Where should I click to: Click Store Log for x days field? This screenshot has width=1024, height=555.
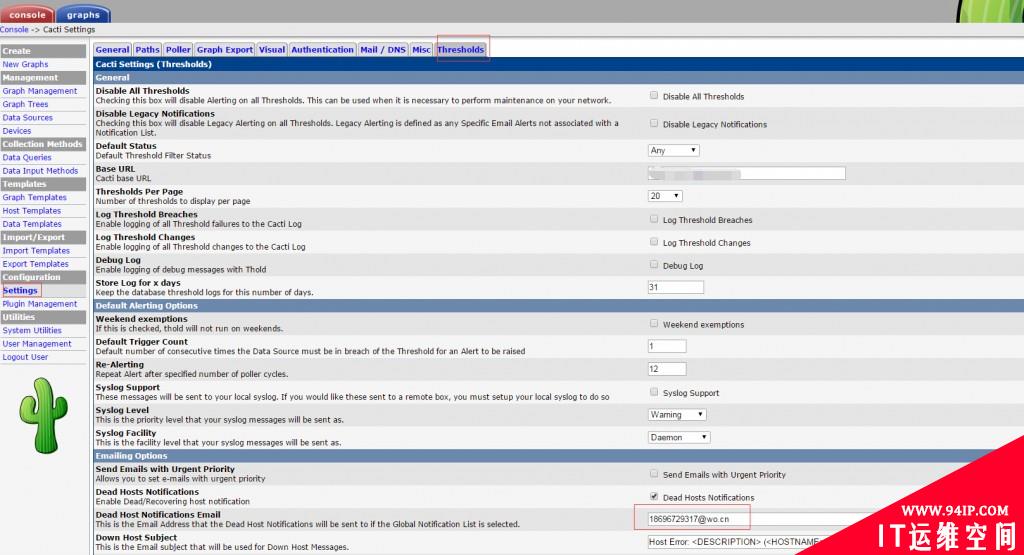675,287
